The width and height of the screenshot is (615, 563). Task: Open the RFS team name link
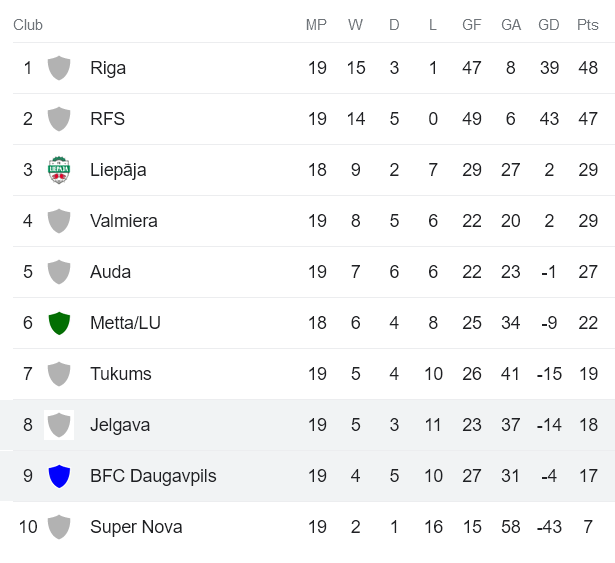[x=107, y=119]
